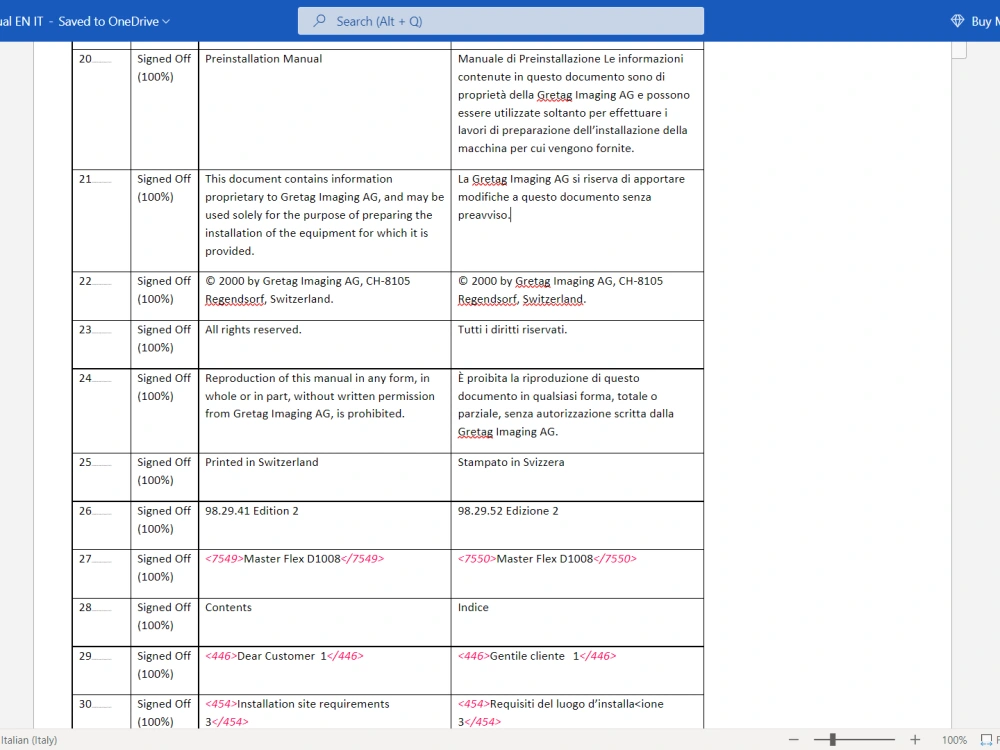This screenshot has height=750, width=1000.
Task: Click the "Requisiti del luogo d'installa<ione" cell
Action: coord(577,712)
